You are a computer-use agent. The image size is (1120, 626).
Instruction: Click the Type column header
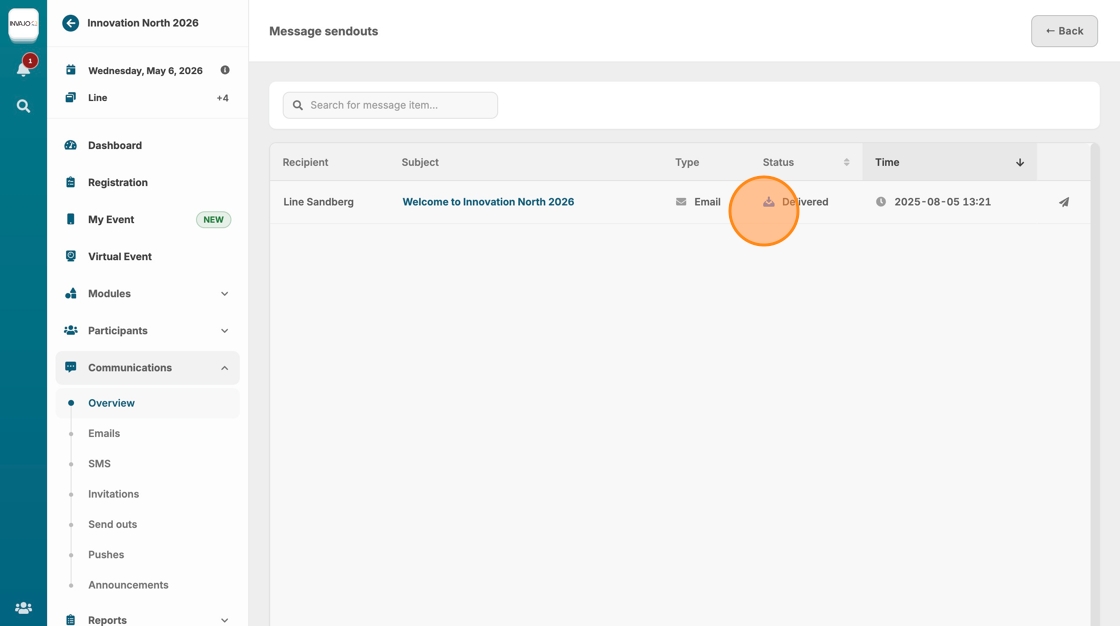[x=687, y=162]
